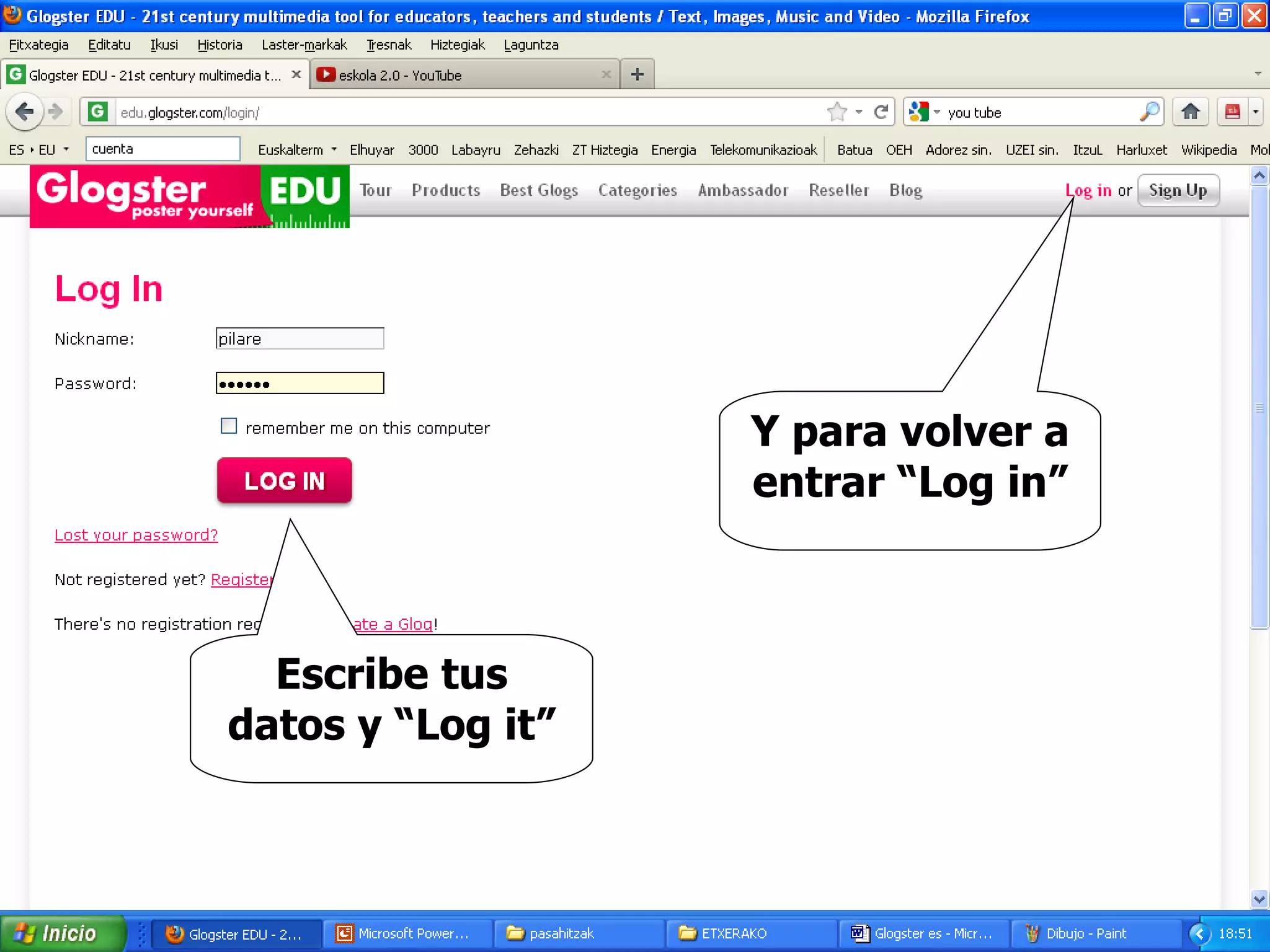Viewport: 1270px width, 952px height.
Task: Open the Hiztegiak menu
Action: click(x=457, y=45)
